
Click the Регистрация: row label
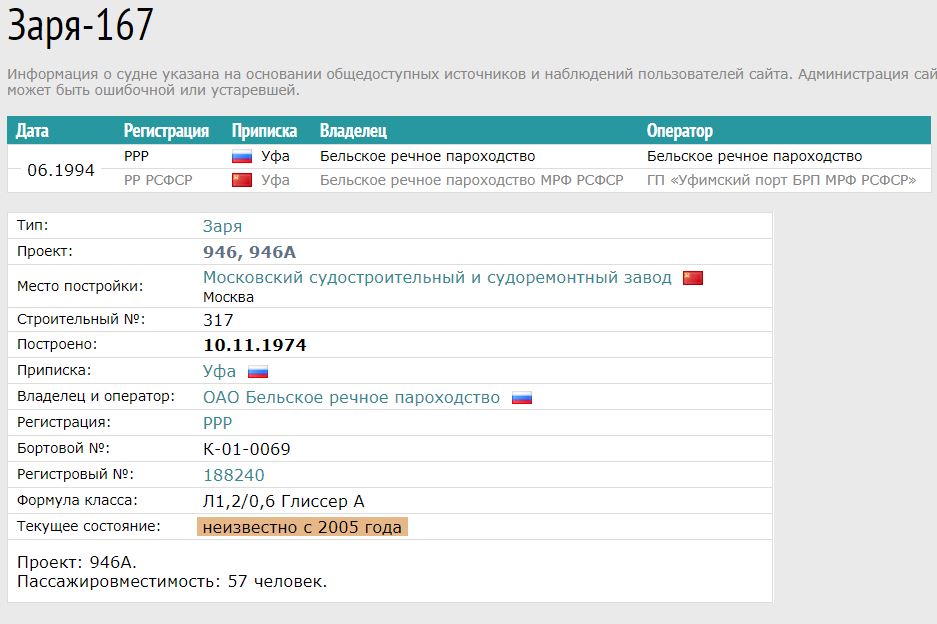[64, 423]
